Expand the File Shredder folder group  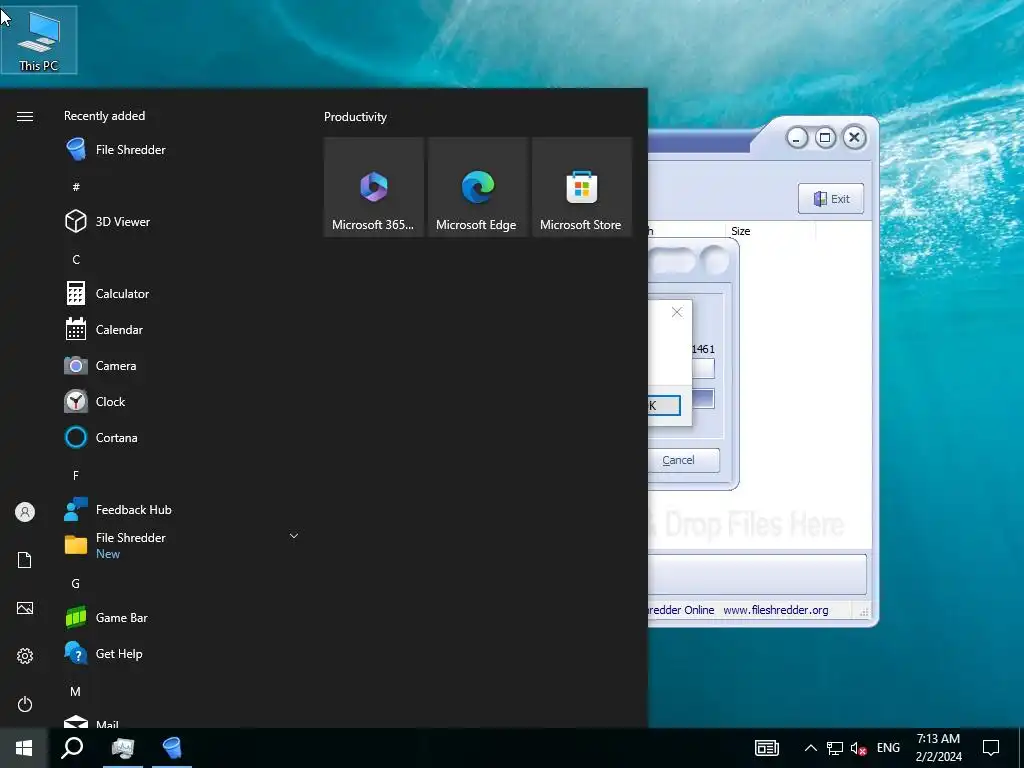(294, 536)
